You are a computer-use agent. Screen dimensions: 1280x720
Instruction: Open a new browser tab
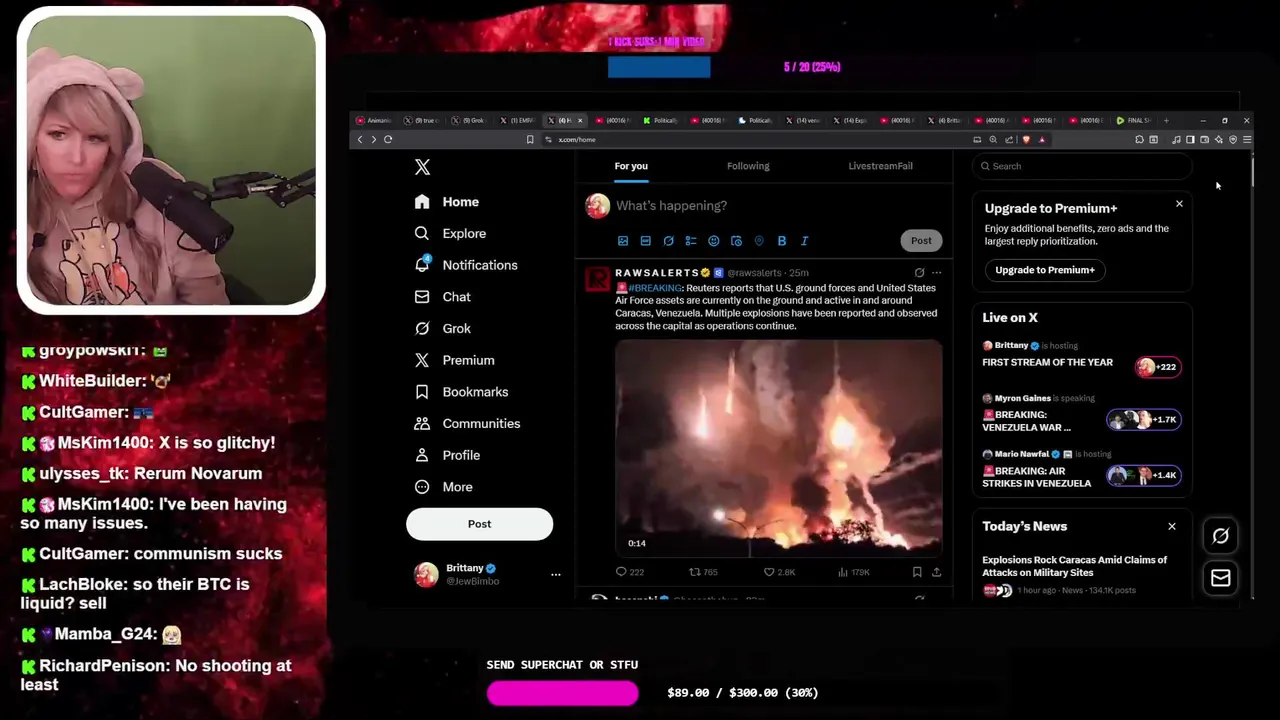pyautogui.click(x=1166, y=121)
